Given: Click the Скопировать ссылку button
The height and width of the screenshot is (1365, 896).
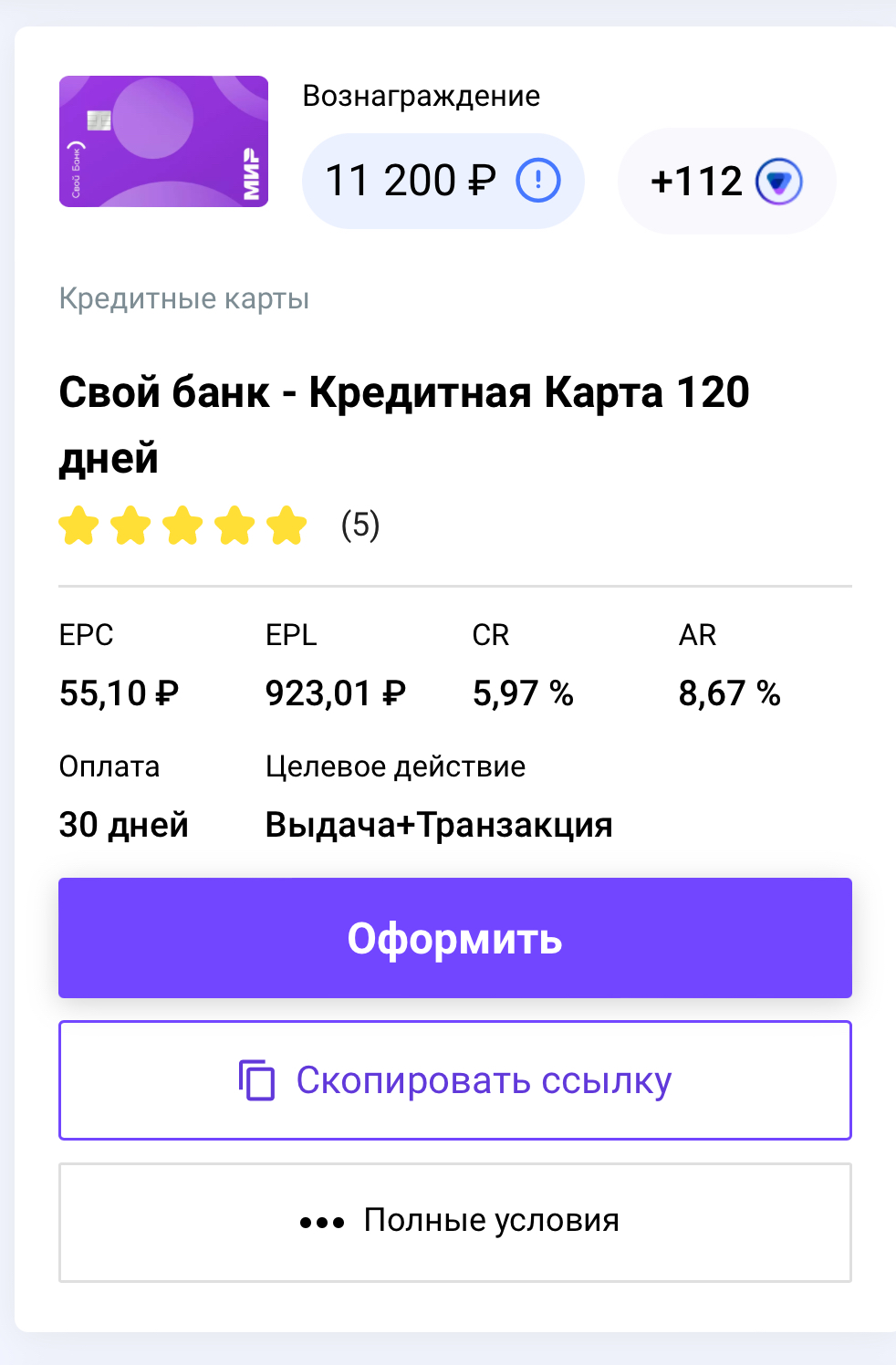Looking at the screenshot, I should pos(455,1080).
